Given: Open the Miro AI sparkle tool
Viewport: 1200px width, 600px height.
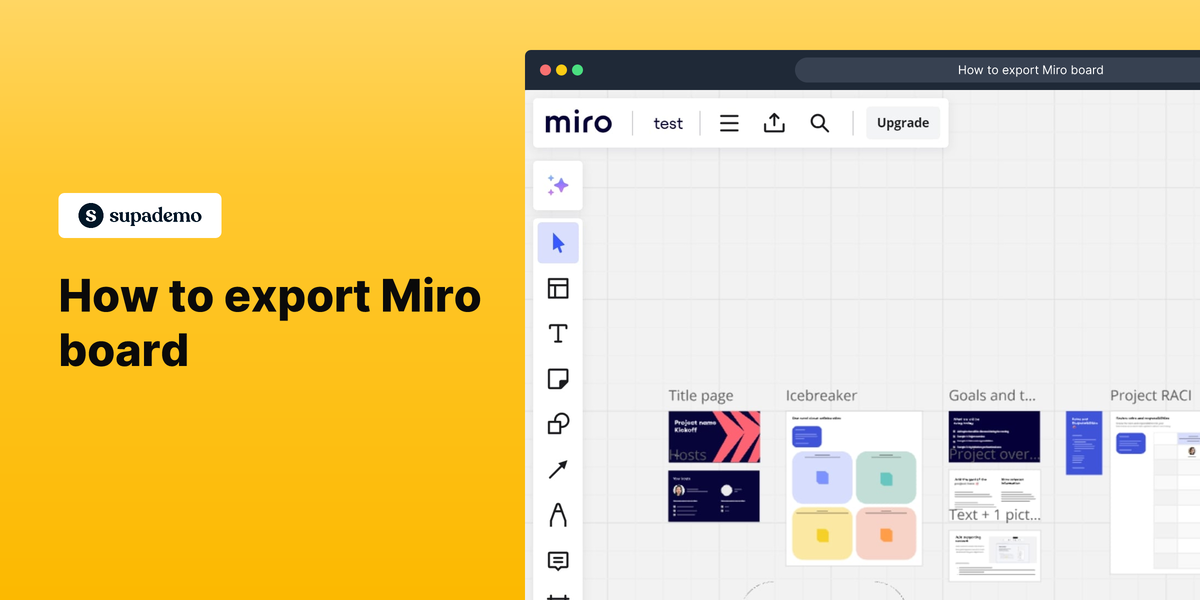Looking at the screenshot, I should [x=558, y=185].
